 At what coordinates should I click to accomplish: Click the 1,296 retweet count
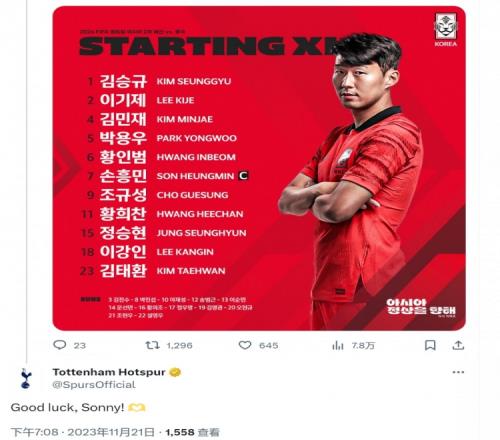coord(179,345)
